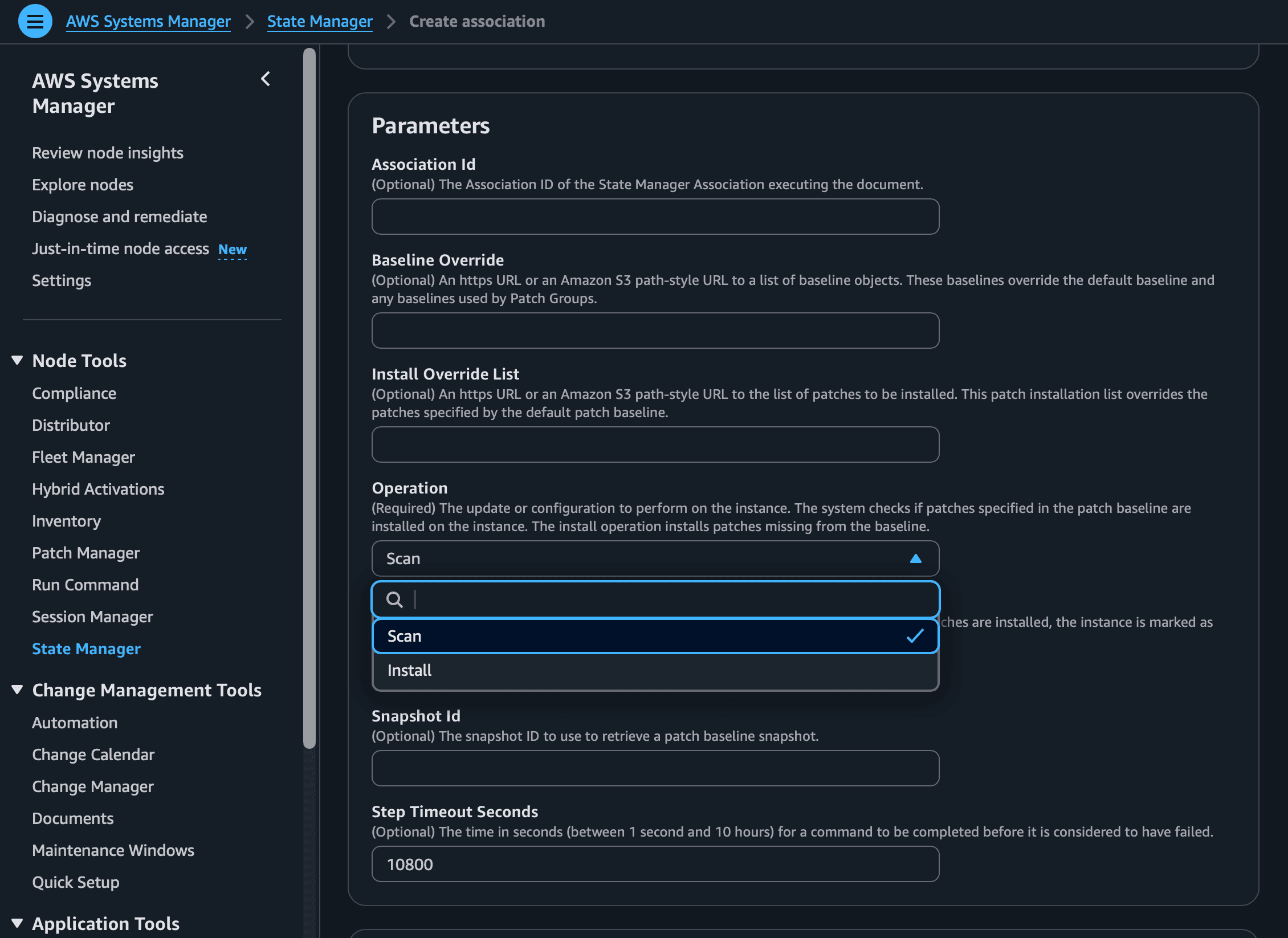Open sidebar Settings
The height and width of the screenshot is (938, 1288).
click(x=62, y=280)
